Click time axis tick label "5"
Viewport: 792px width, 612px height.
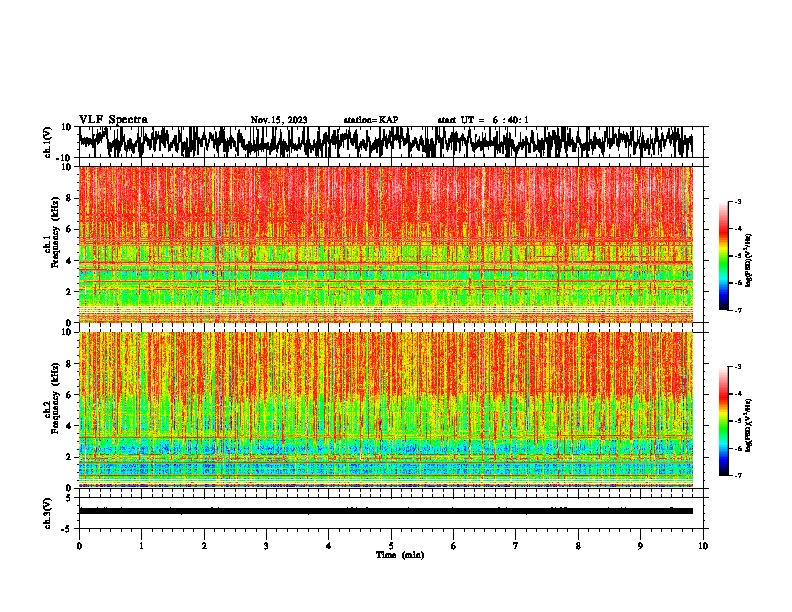[x=391, y=546]
